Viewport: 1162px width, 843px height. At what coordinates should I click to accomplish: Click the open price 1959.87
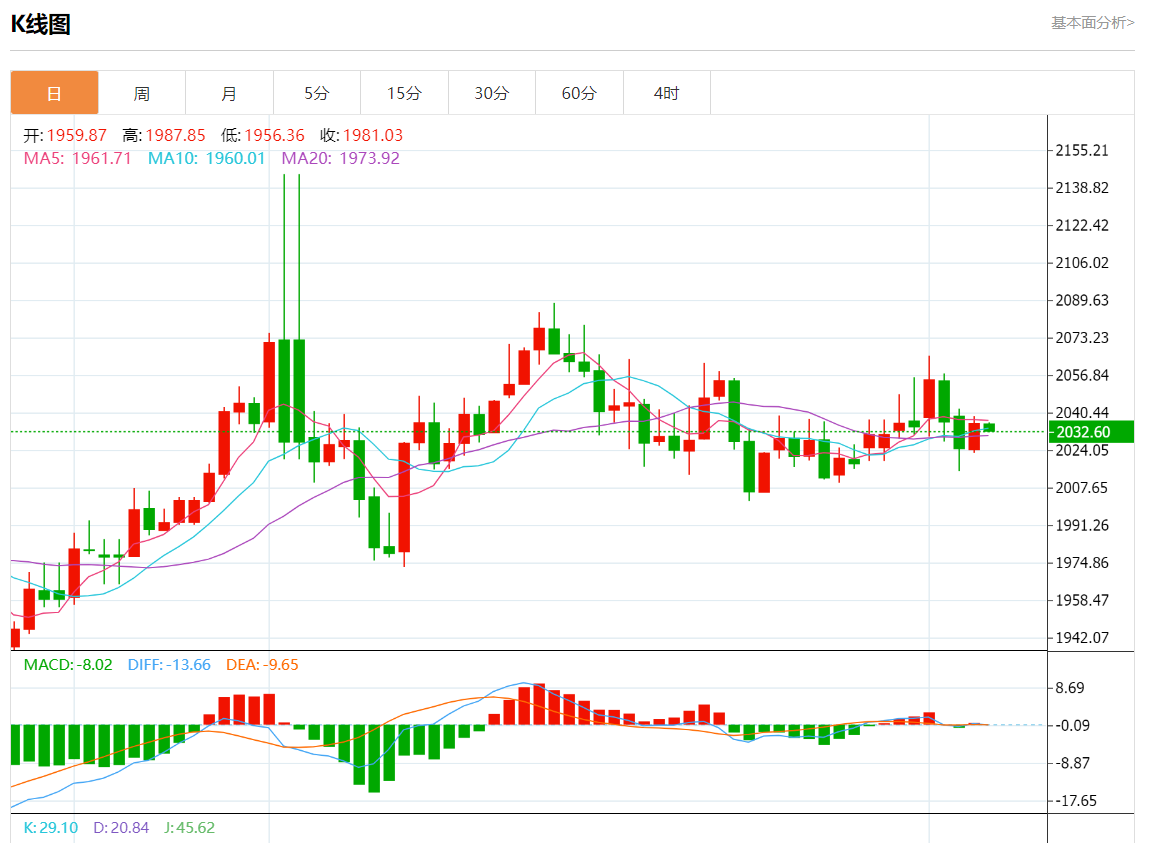pyautogui.click(x=77, y=136)
